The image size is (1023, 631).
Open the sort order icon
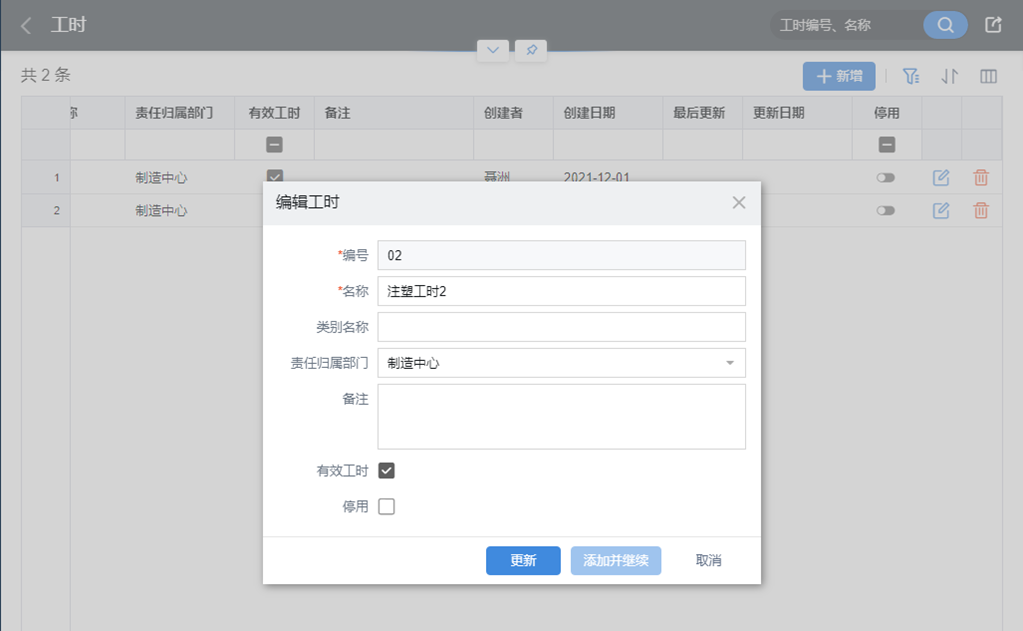(x=950, y=76)
